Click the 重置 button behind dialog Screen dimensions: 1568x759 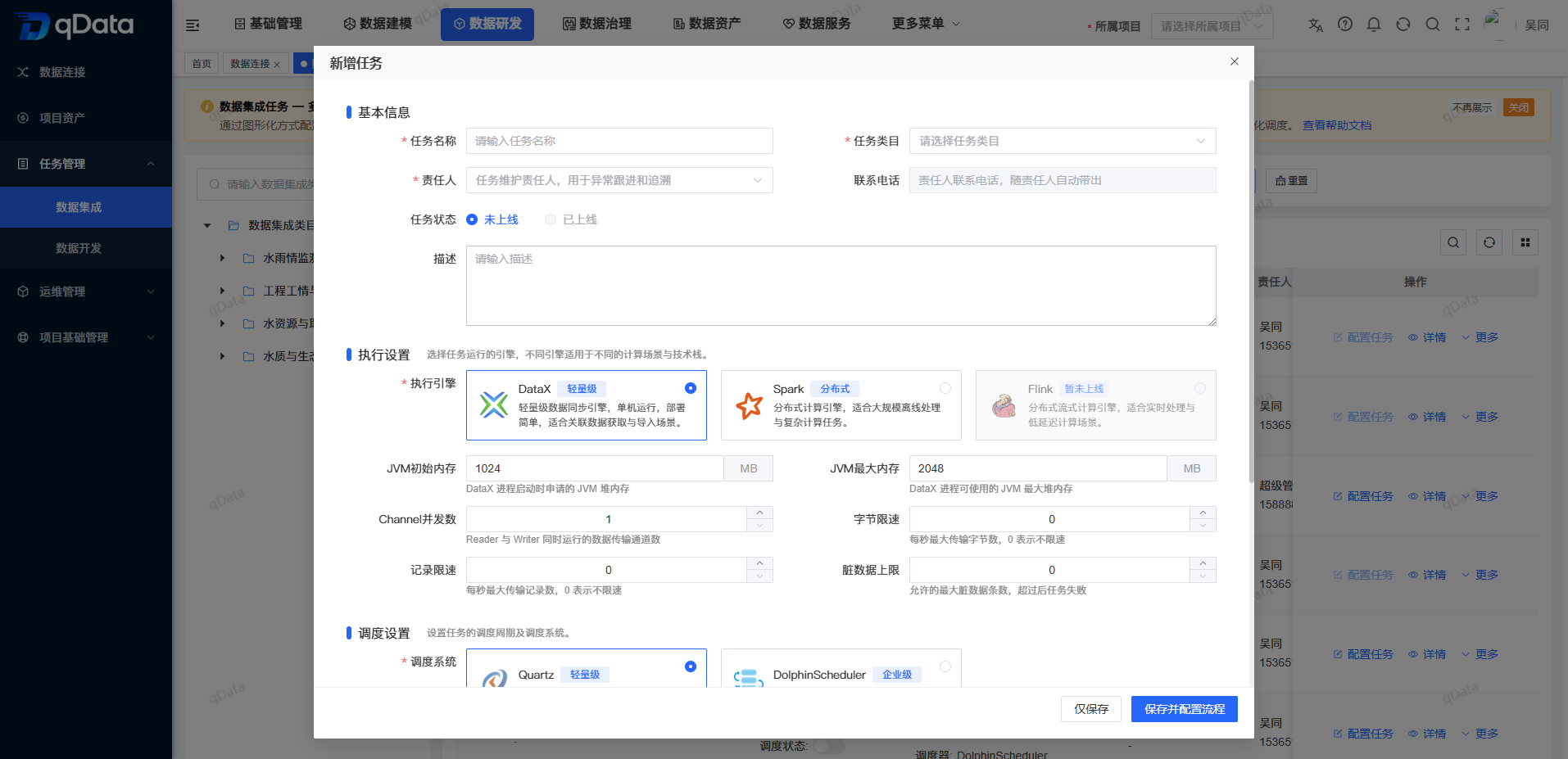[1292, 181]
